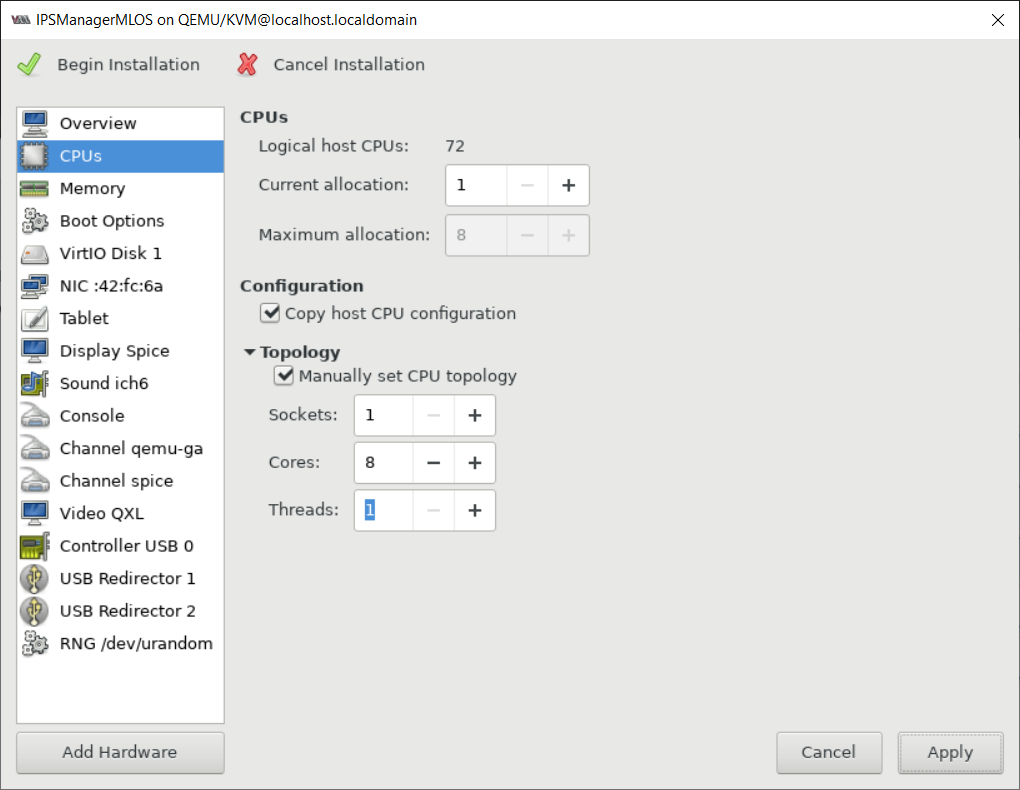1020x790 pixels.
Task: Click the Cores value field
Action: coord(384,463)
